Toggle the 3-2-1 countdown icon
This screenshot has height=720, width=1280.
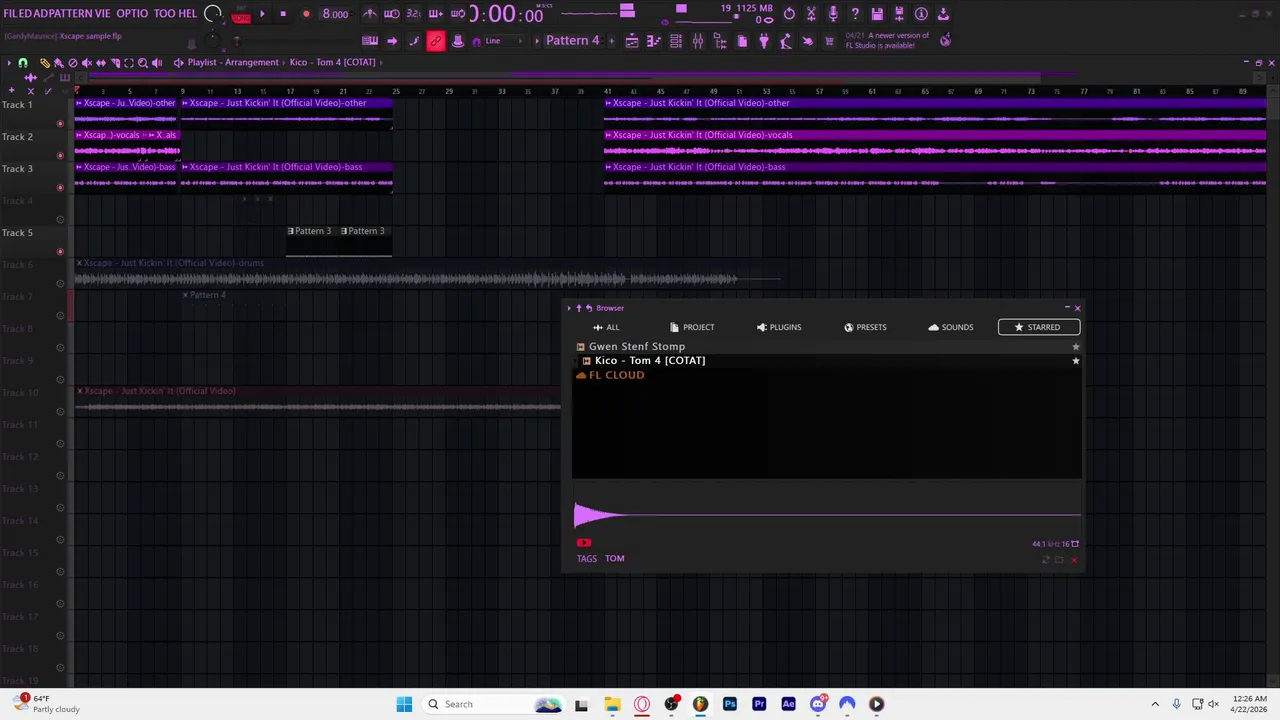[413, 14]
